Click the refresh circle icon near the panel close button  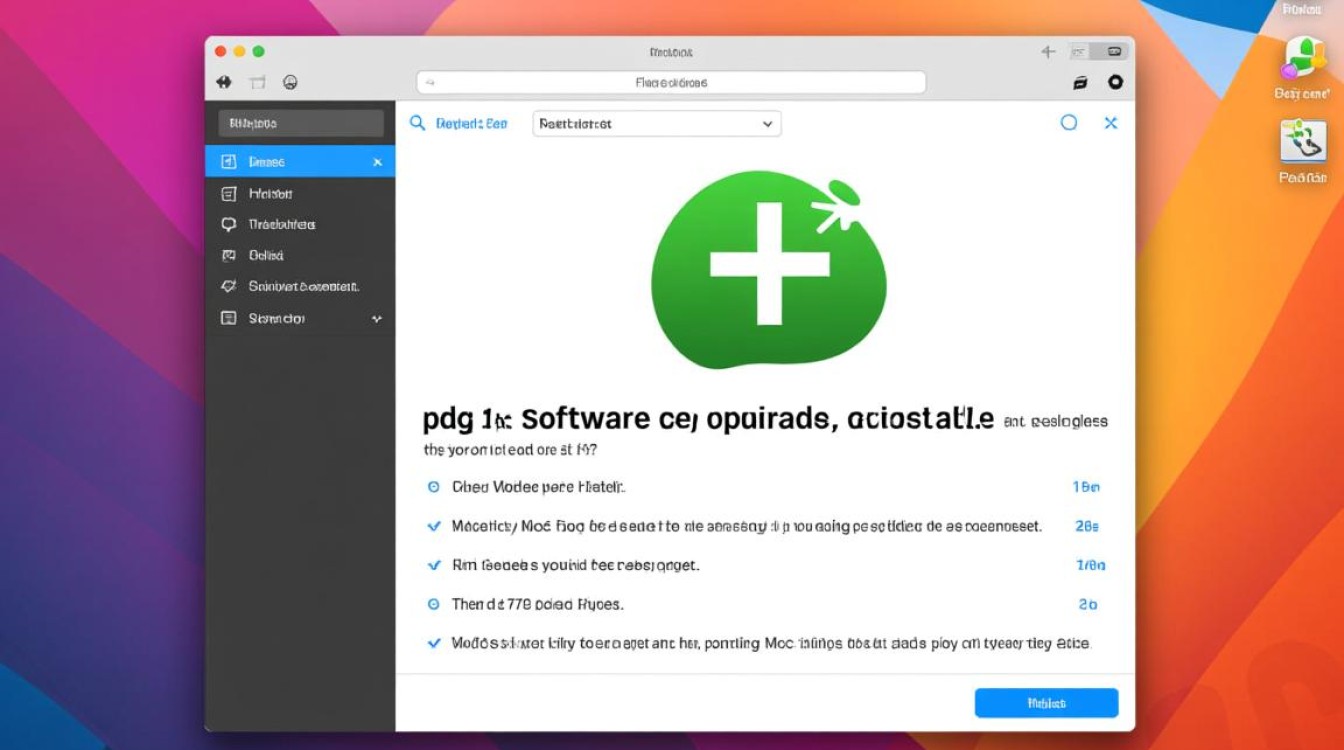(x=1069, y=122)
